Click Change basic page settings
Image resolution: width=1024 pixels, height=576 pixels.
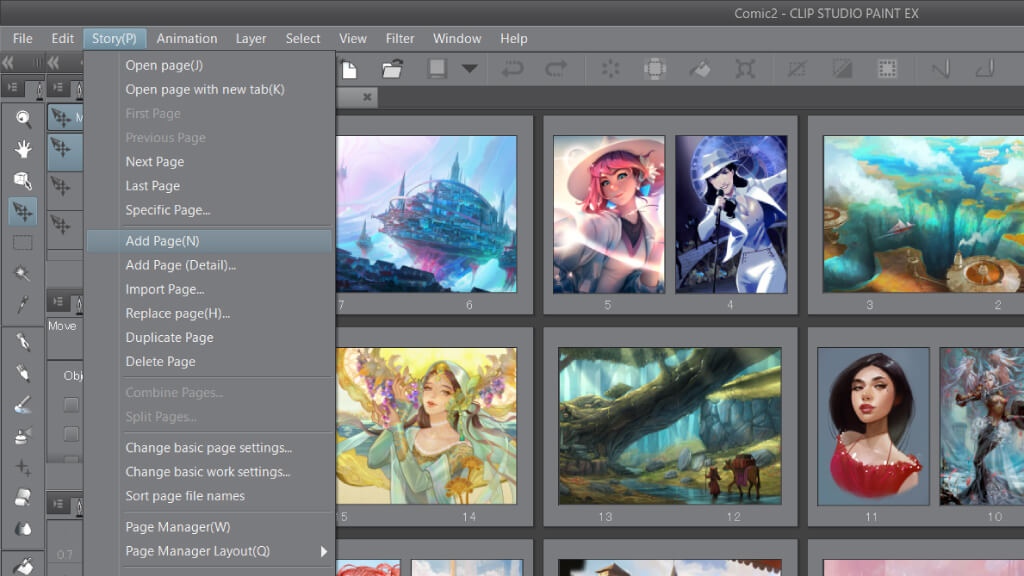pyautogui.click(x=208, y=448)
